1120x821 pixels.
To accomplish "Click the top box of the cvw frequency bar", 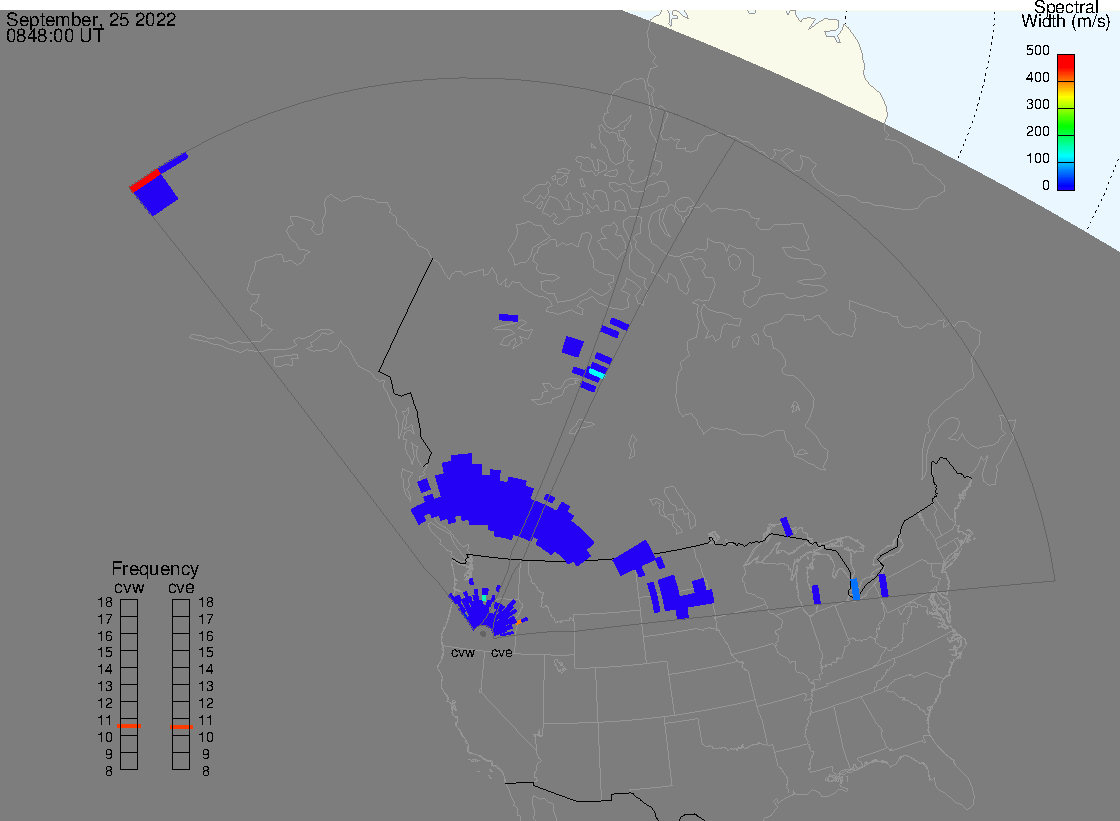I will coord(129,607).
